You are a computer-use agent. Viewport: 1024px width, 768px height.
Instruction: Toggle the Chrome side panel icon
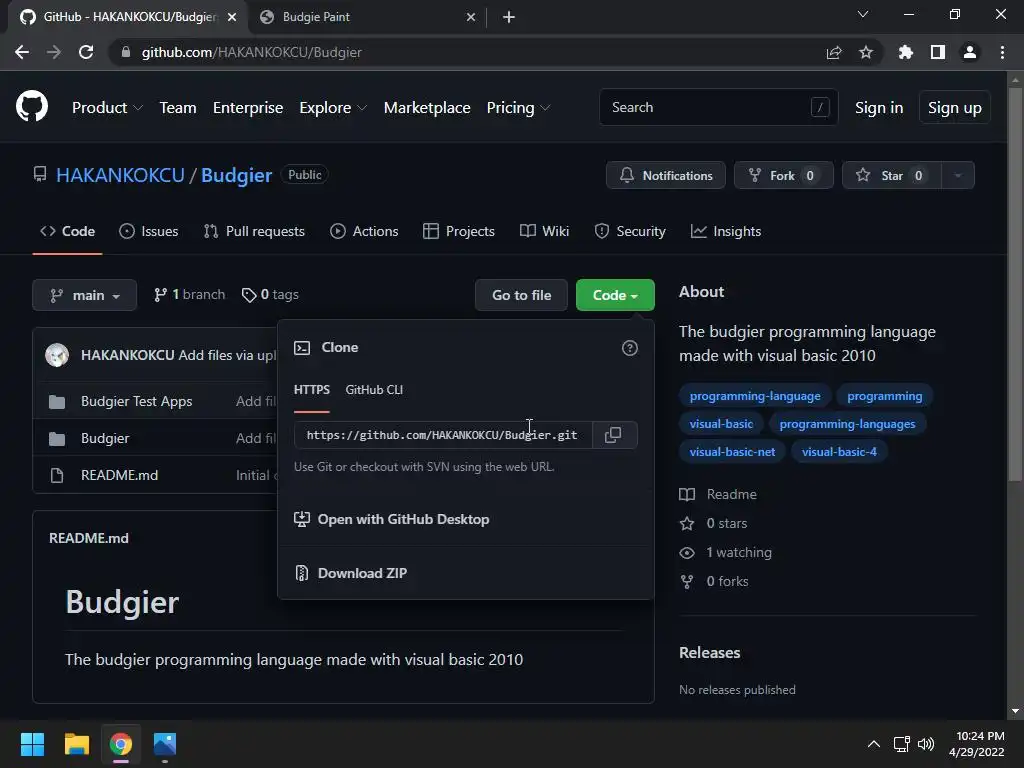coord(938,52)
